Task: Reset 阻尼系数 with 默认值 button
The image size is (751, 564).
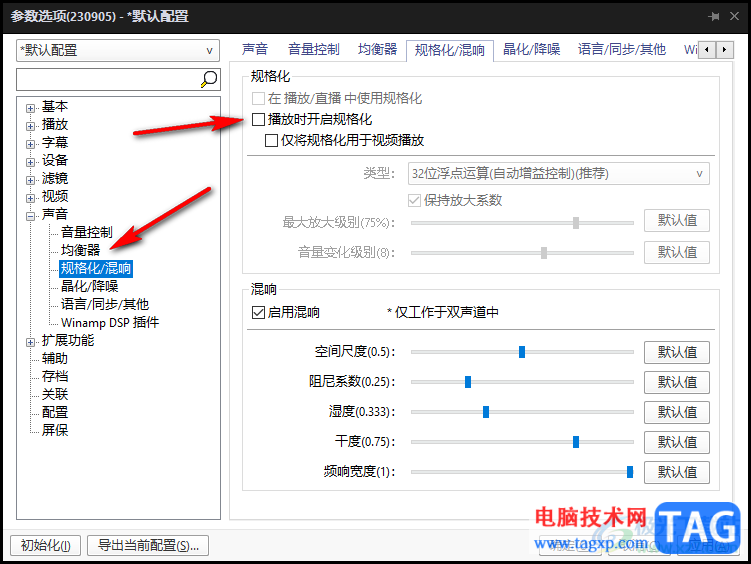Action: (x=677, y=382)
